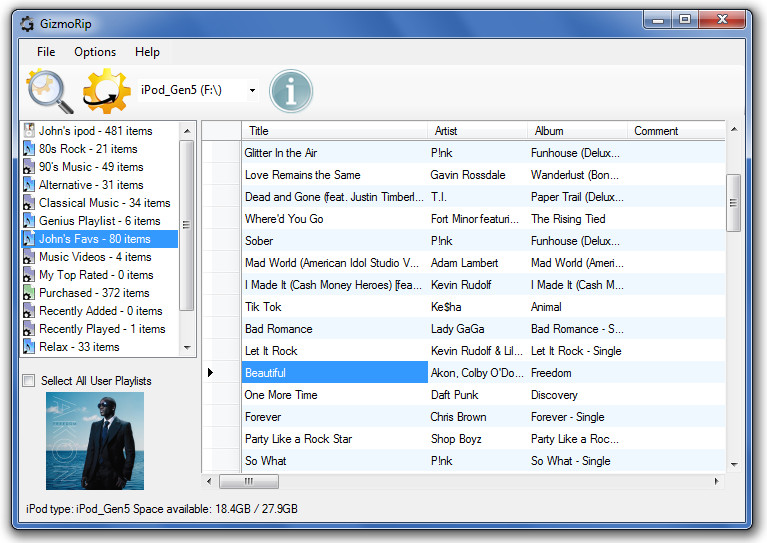Select the Genius Playlist - 6 items entry
Image resolution: width=767 pixels, height=543 pixels.
(99, 221)
